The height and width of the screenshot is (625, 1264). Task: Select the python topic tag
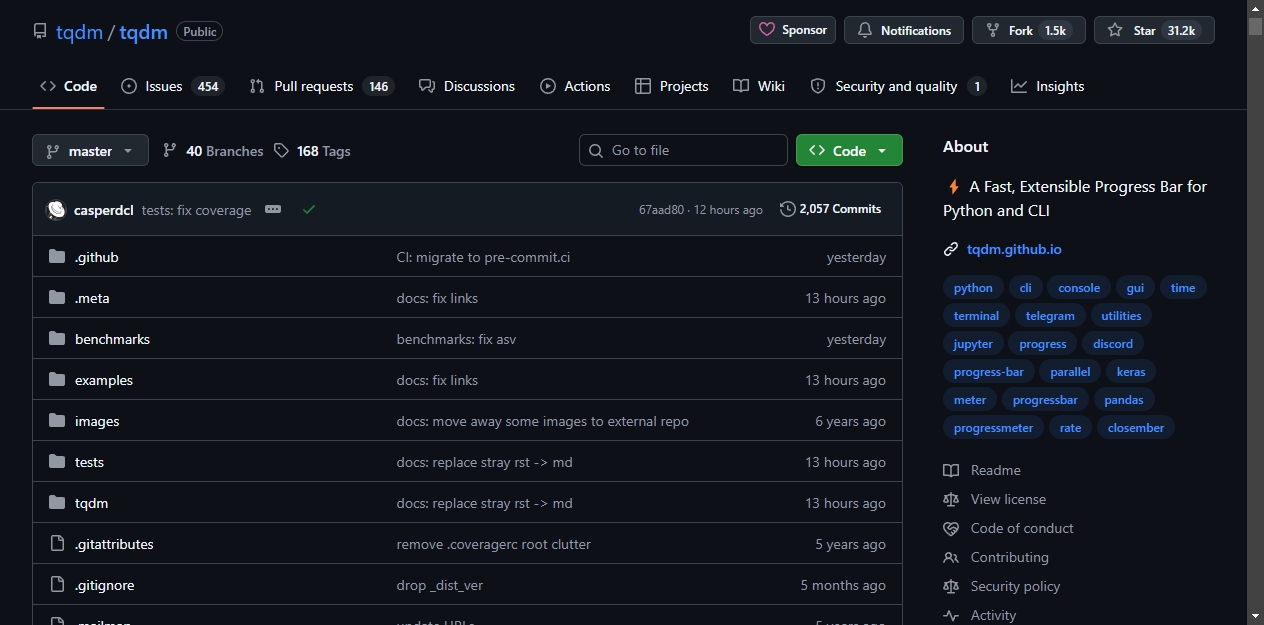[973, 288]
